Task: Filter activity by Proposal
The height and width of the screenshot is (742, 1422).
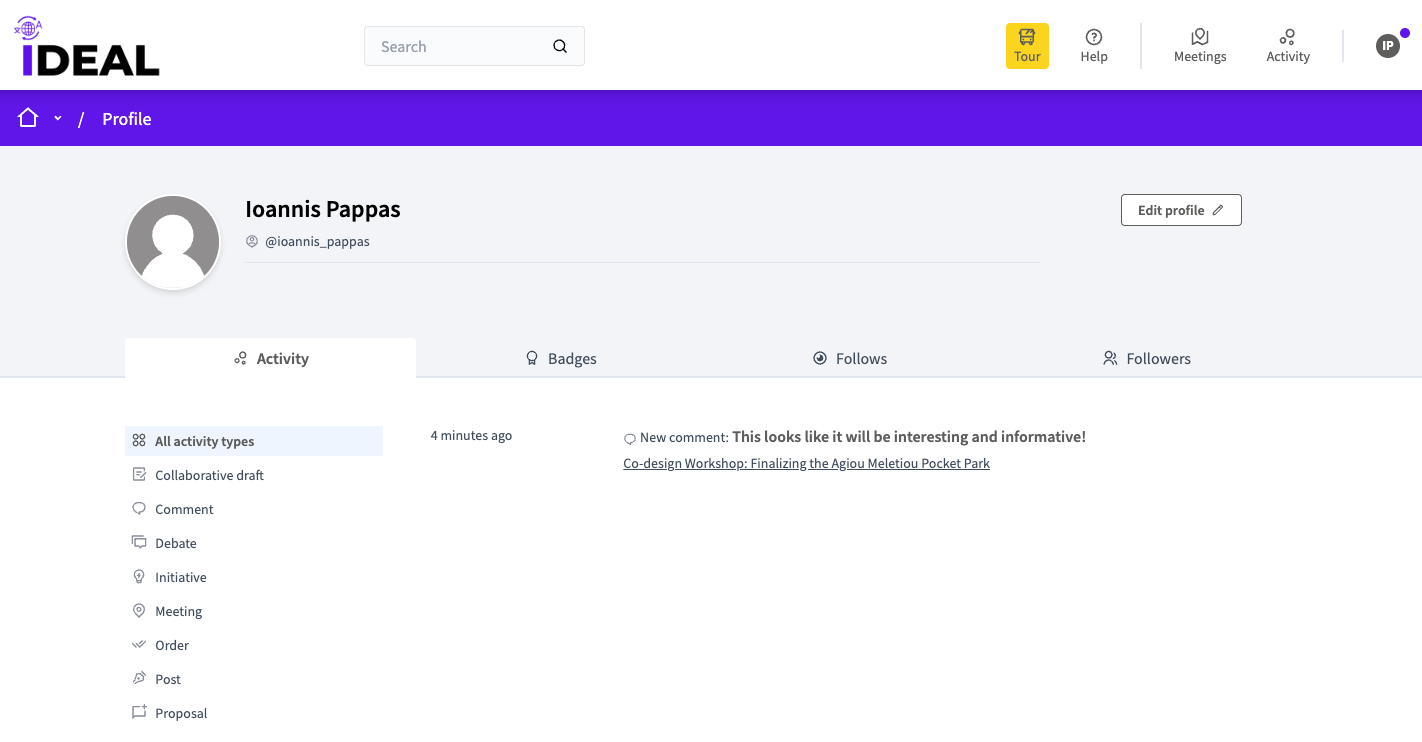Action: pyautogui.click(x=181, y=714)
